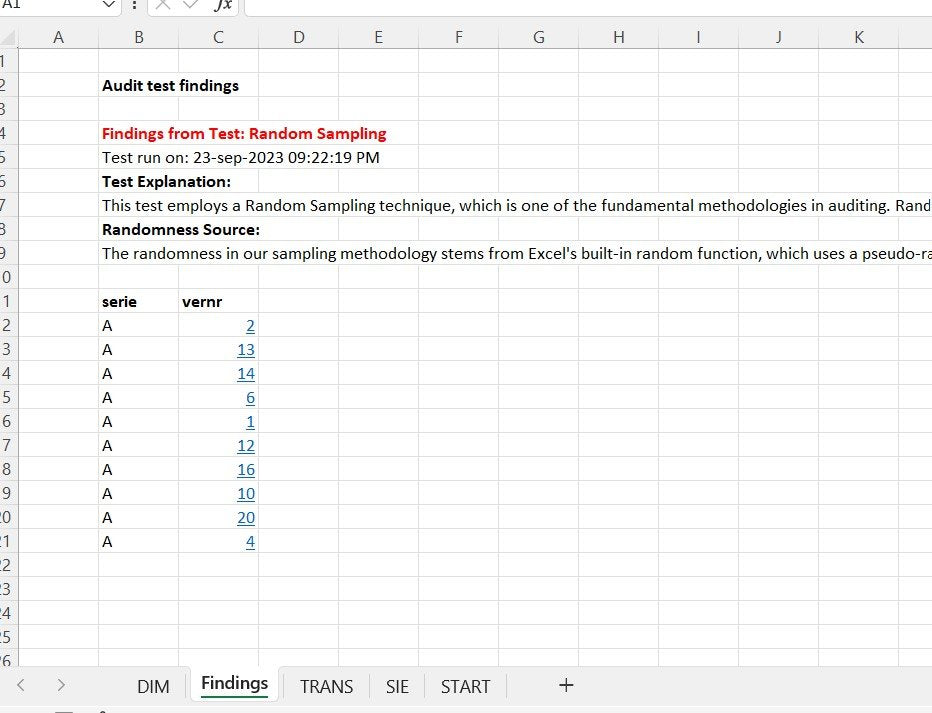The height and width of the screenshot is (713, 932).
Task: Add a new worksheet with the plus icon
Action: [566, 686]
